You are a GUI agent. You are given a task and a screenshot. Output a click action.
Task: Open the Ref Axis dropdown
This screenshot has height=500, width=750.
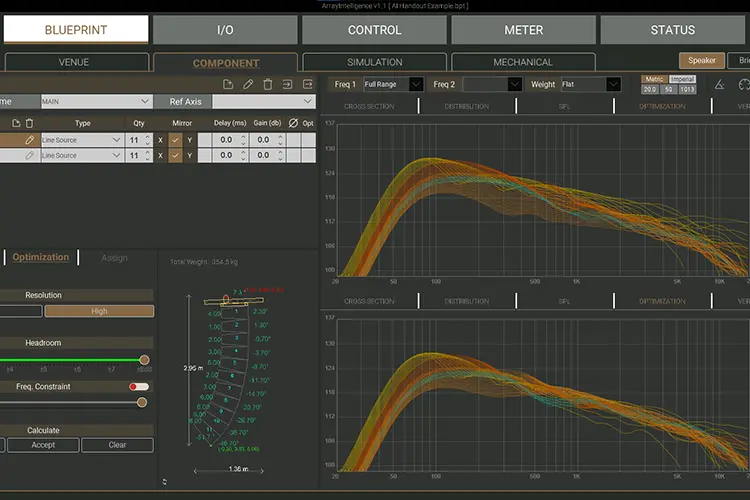click(264, 101)
